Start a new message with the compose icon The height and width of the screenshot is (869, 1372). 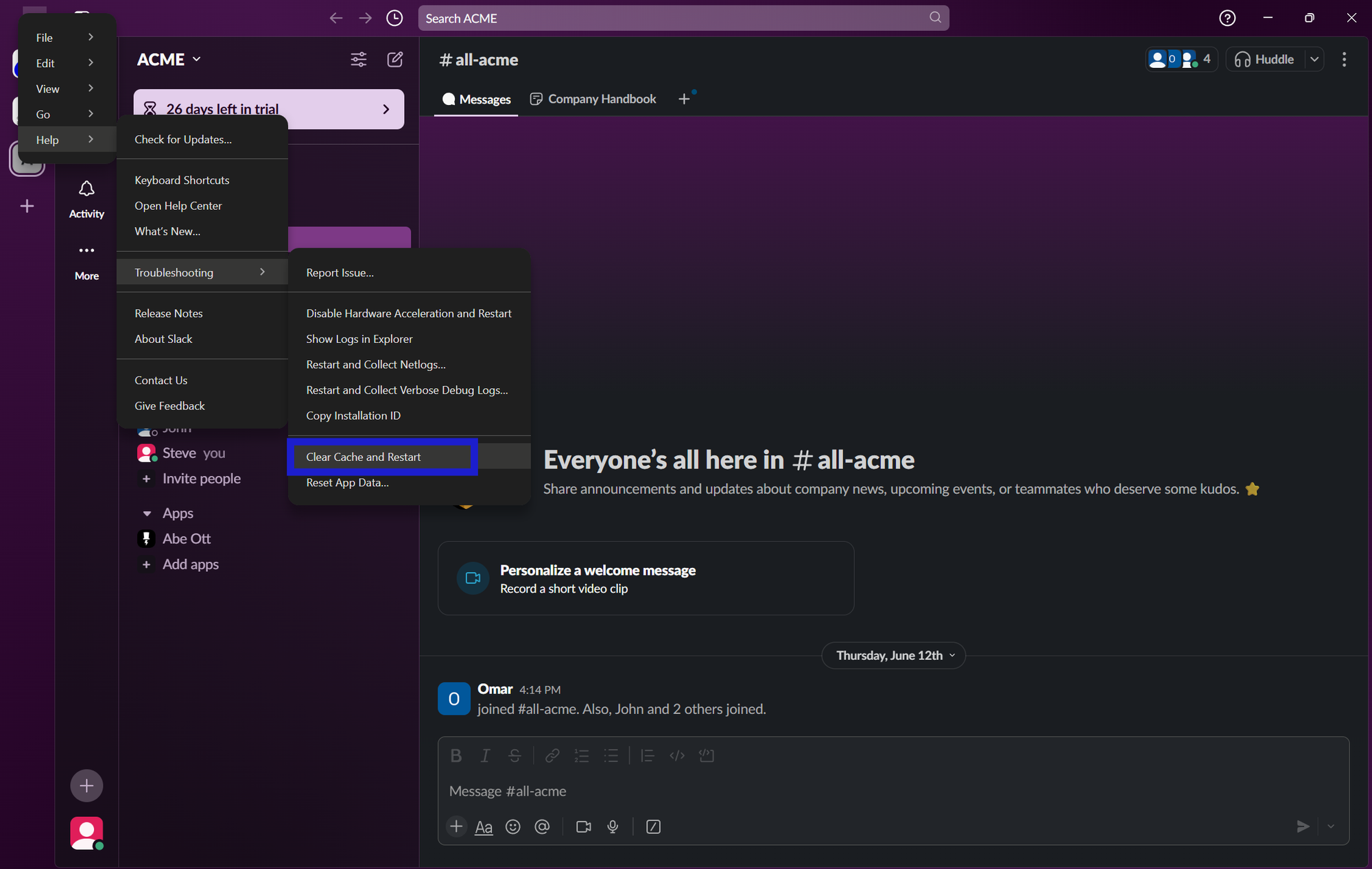pyautogui.click(x=395, y=60)
